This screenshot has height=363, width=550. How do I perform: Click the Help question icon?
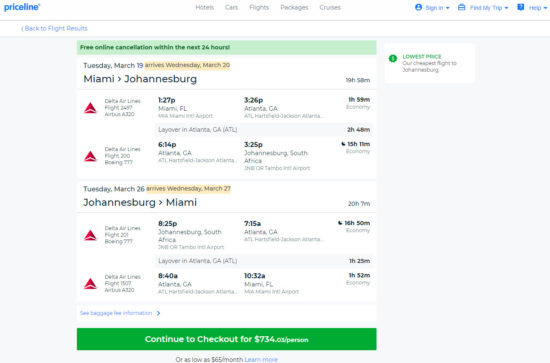point(521,7)
